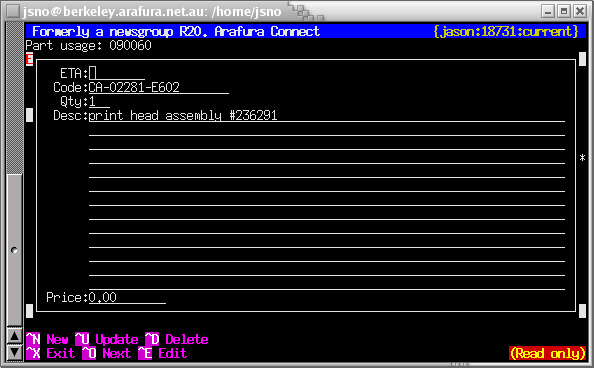Click the scrollbar up arrow
The height and width of the screenshot is (368, 594).
pyautogui.click(x=15, y=336)
